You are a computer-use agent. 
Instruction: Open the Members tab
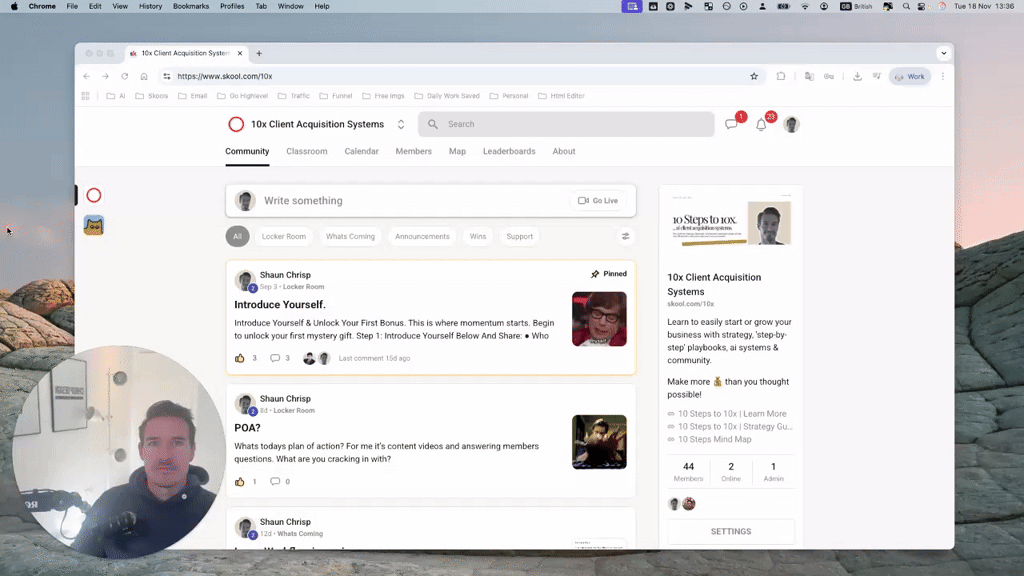coord(413,152)
